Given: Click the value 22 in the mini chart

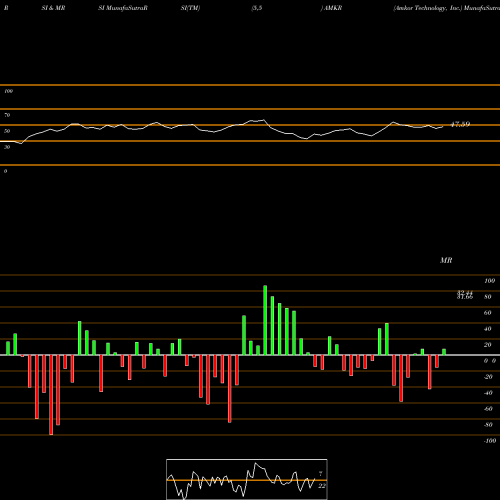Looking at the screenshot, I should [x=321, y=486].
